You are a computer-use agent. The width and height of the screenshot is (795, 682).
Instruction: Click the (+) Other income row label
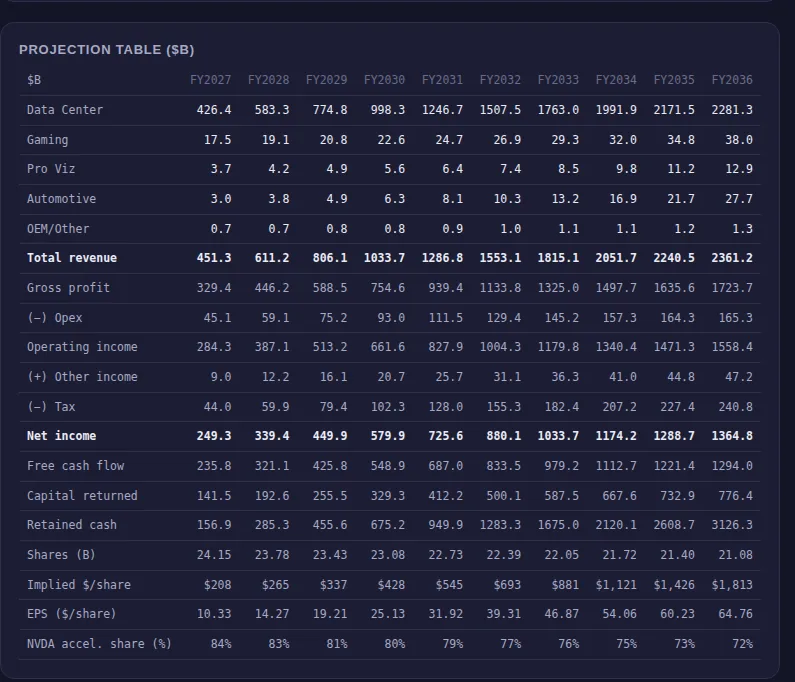click(82, 377)
